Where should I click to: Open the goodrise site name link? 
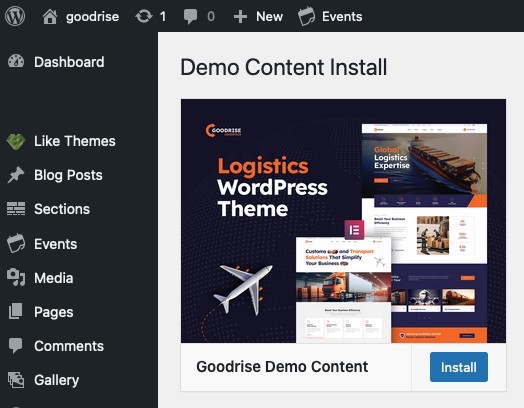coord(93,16)
